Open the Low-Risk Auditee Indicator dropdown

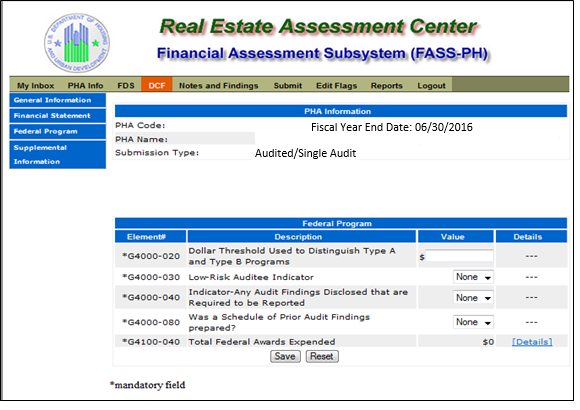473,277
